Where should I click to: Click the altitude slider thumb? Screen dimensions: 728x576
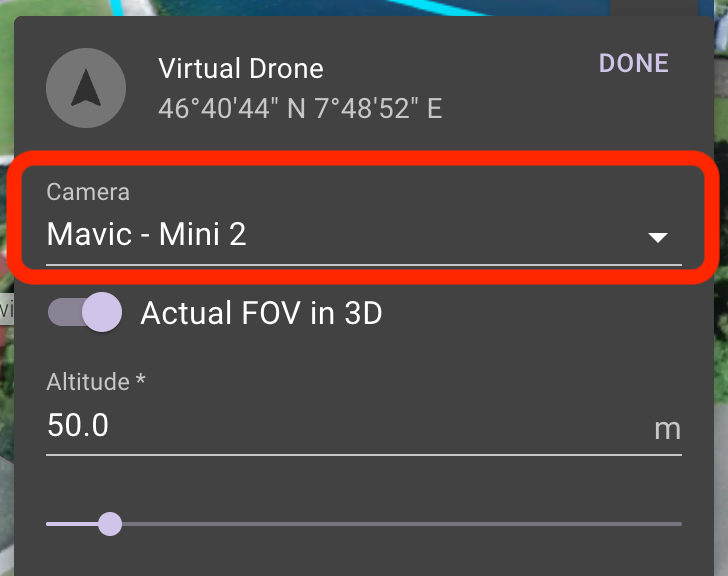pyautogui.click(x=110, y=524)
